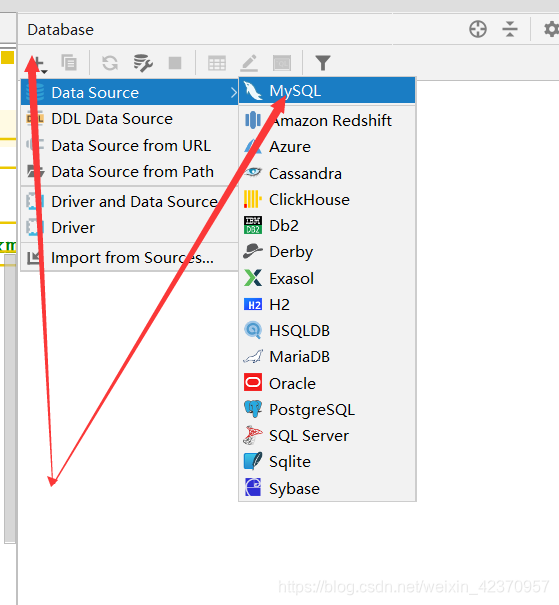Choose PostgreSQL data source

327,410
